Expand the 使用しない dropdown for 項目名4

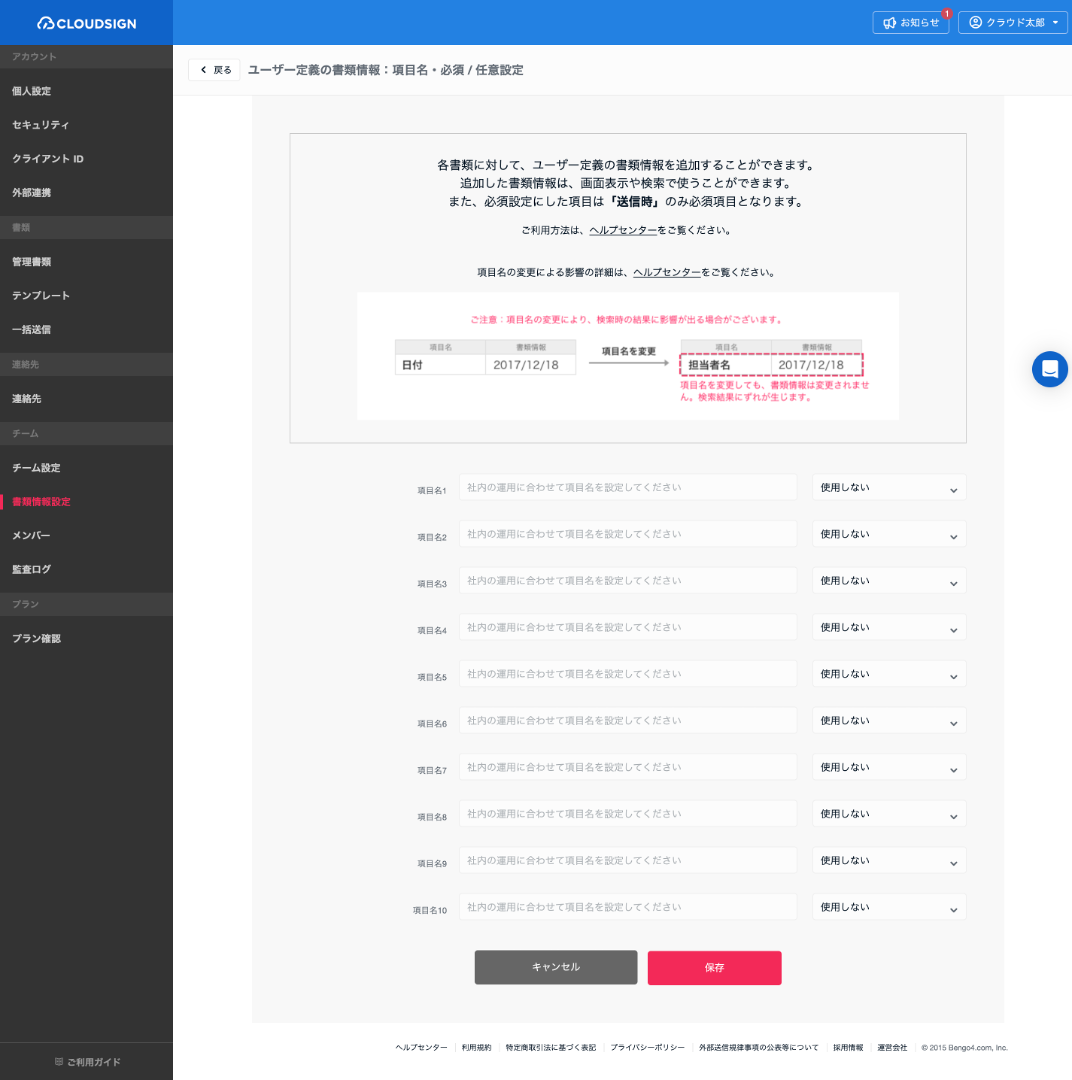pos(889,627)
